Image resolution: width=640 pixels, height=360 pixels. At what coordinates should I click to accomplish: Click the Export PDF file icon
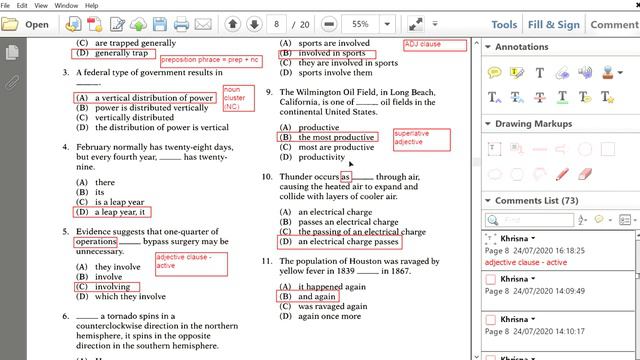tap(95, 24)
